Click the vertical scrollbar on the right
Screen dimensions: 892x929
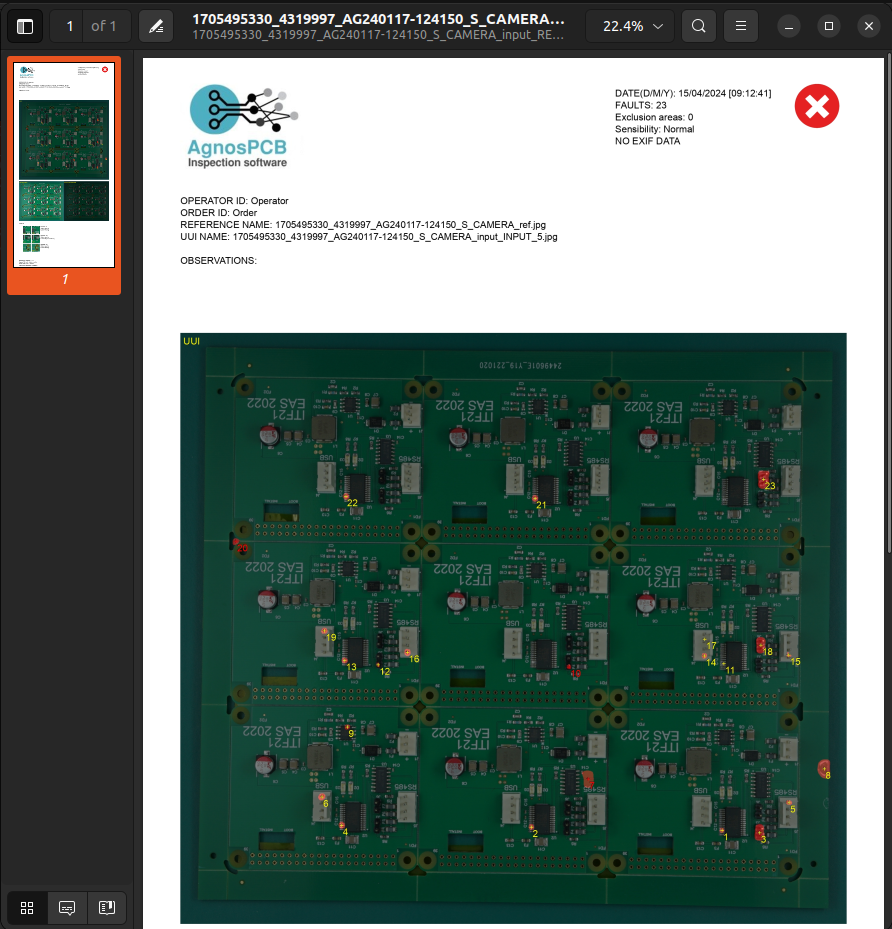coord(886,300)
